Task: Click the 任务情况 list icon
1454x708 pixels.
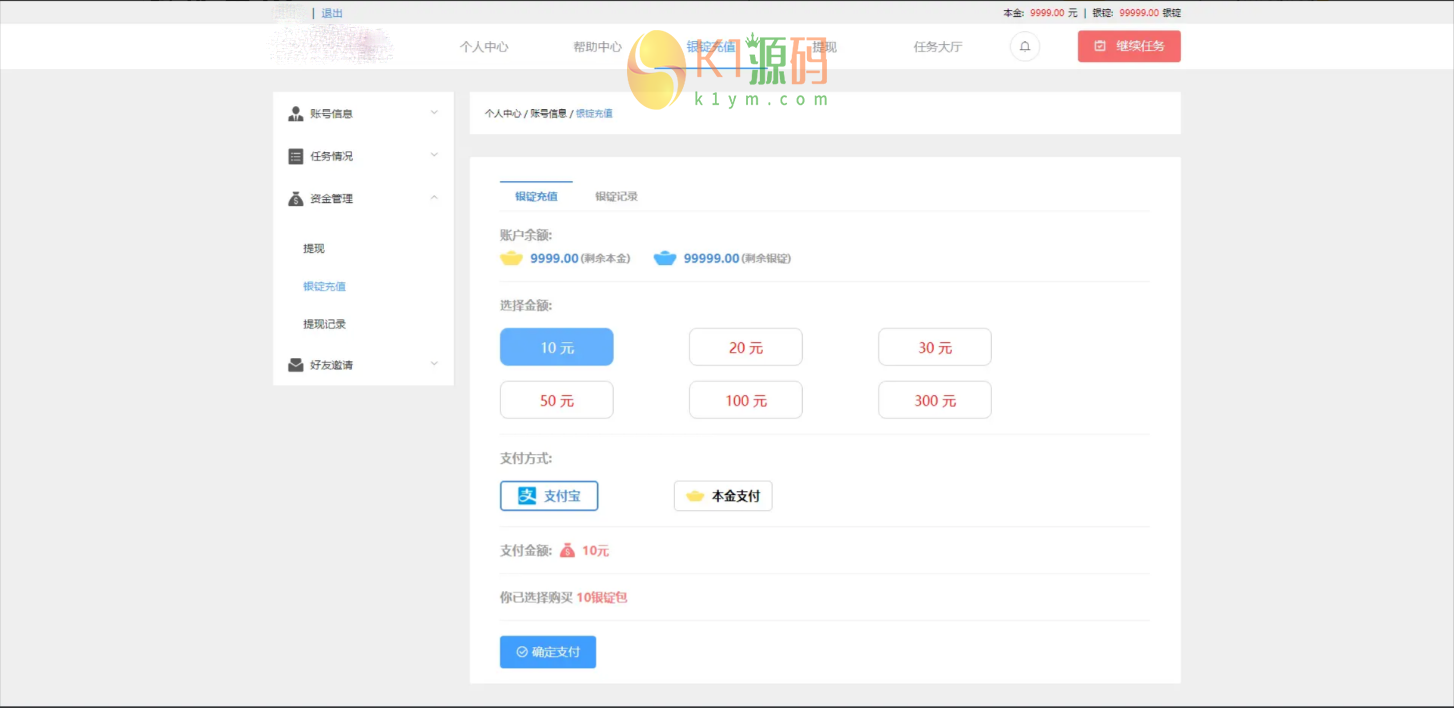Action: tap(296, 157)
